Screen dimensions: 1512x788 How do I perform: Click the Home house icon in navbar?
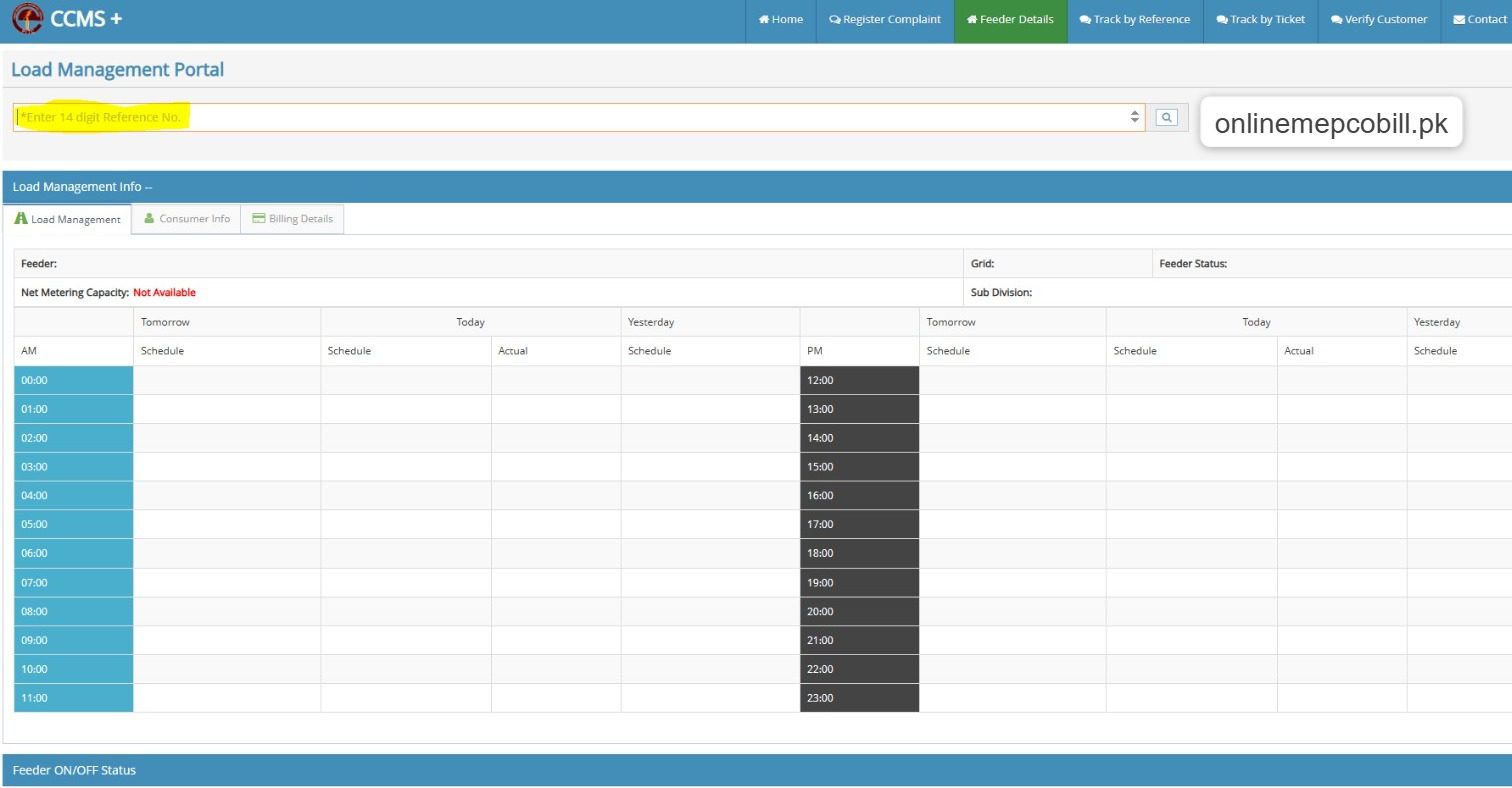pos(764,20)
